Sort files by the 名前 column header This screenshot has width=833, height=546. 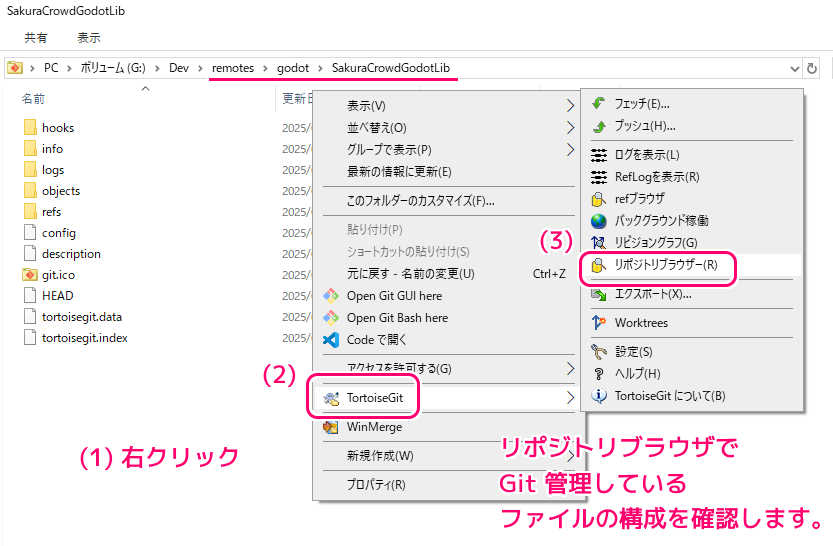click(x=34, y=99)
